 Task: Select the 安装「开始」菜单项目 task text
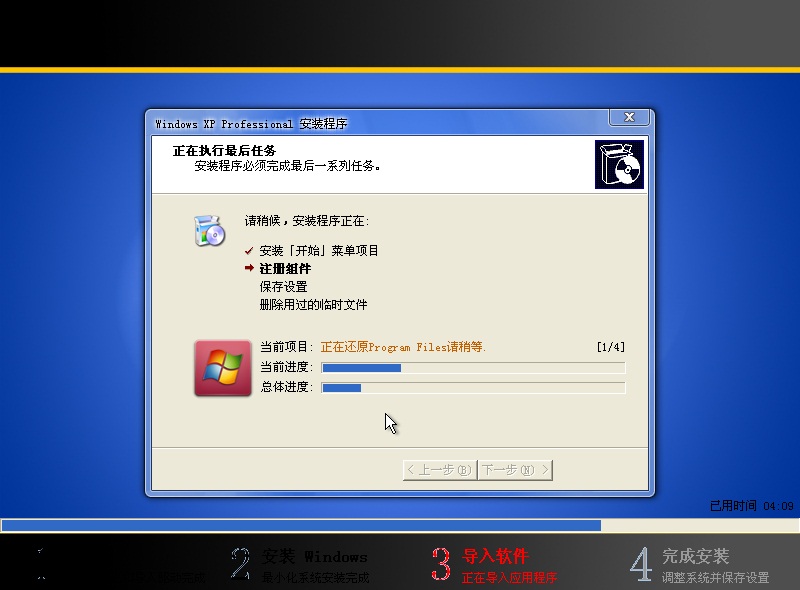pyautogui.click(x=319, y=251)
